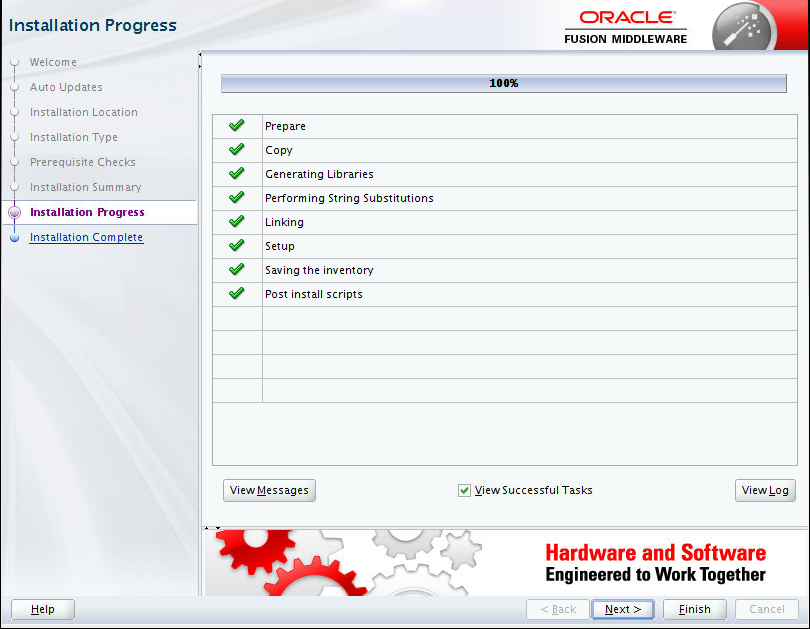This screenshot has width=810, height=629.
Task: Click the View Messages button
Action: click(268, 490)
